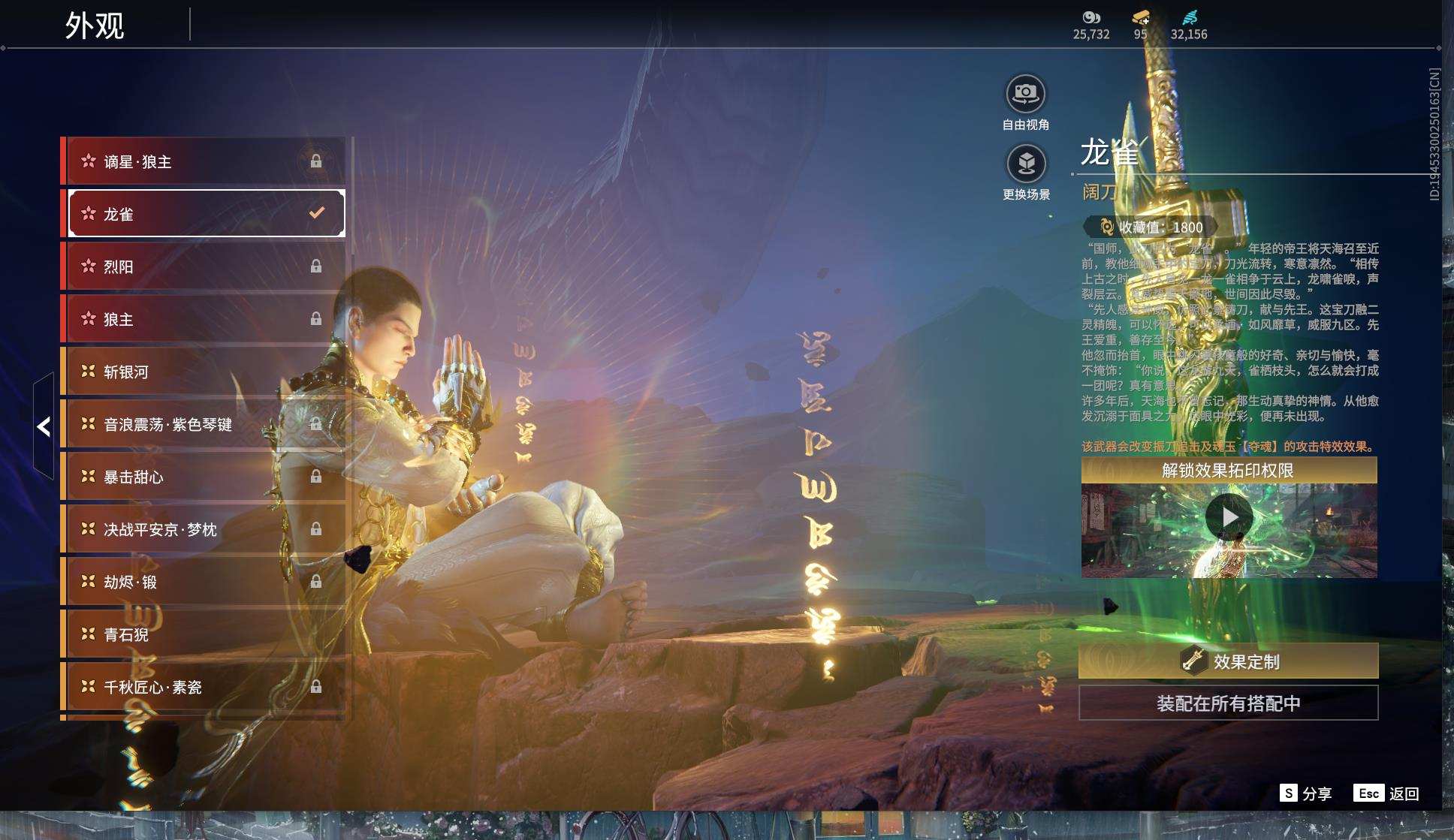Click the 效果定制 effect customization button
Screen dimensions: 1454x840
click(1228, 661)
